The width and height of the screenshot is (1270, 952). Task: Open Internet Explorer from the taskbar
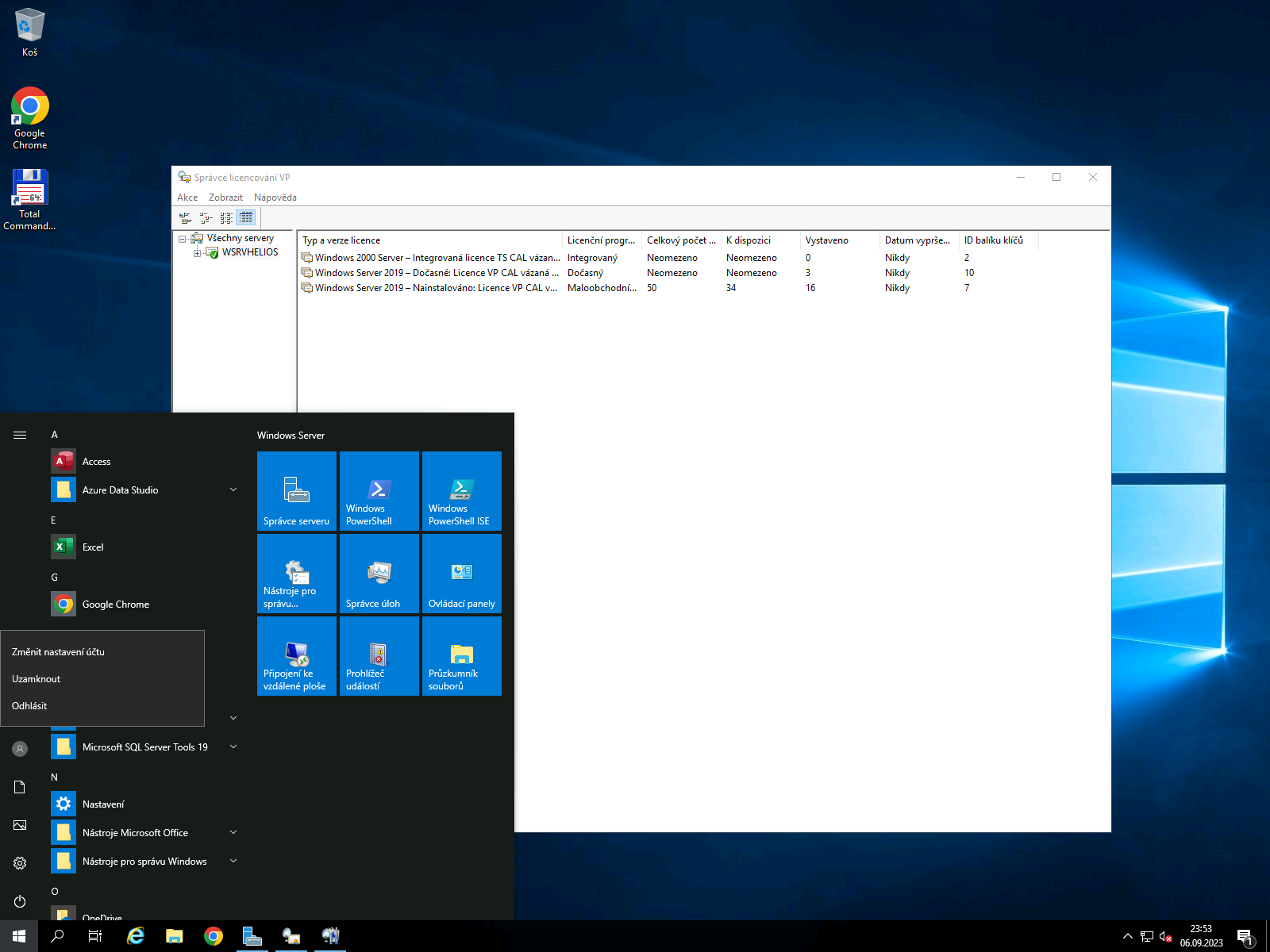[136, 936]
